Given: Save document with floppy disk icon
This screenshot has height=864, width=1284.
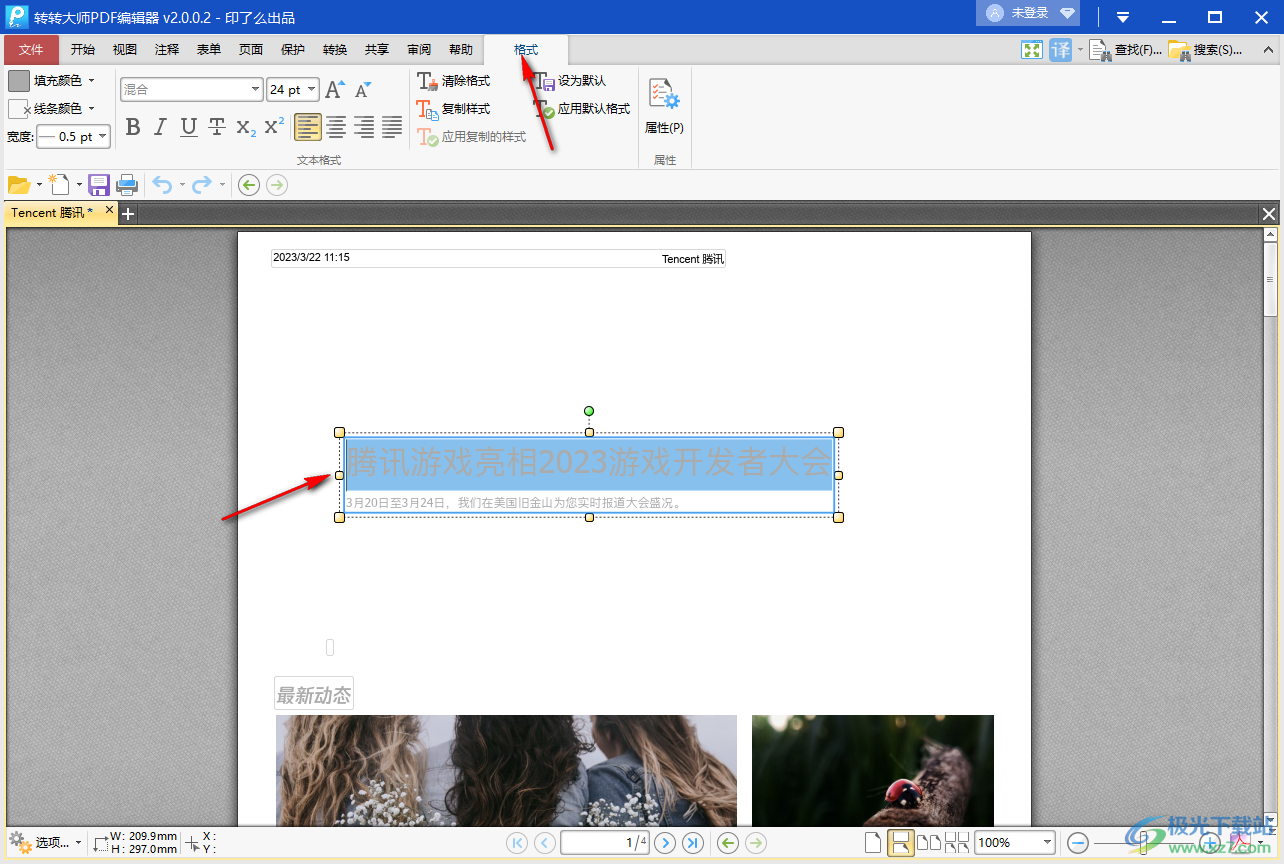Looking at the screenshot, I should (99, 184).
